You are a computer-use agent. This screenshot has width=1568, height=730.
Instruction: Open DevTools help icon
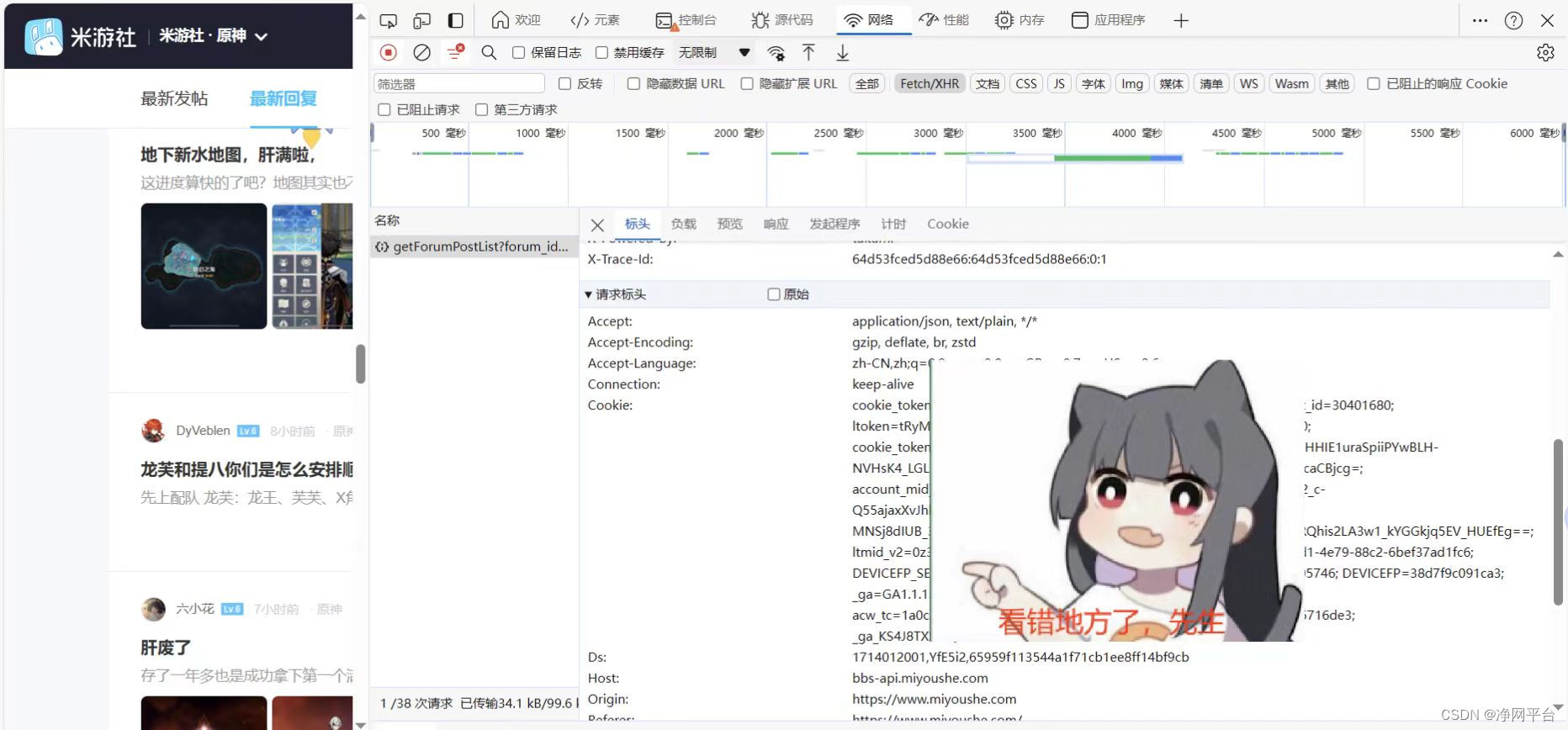(1513, 21)
